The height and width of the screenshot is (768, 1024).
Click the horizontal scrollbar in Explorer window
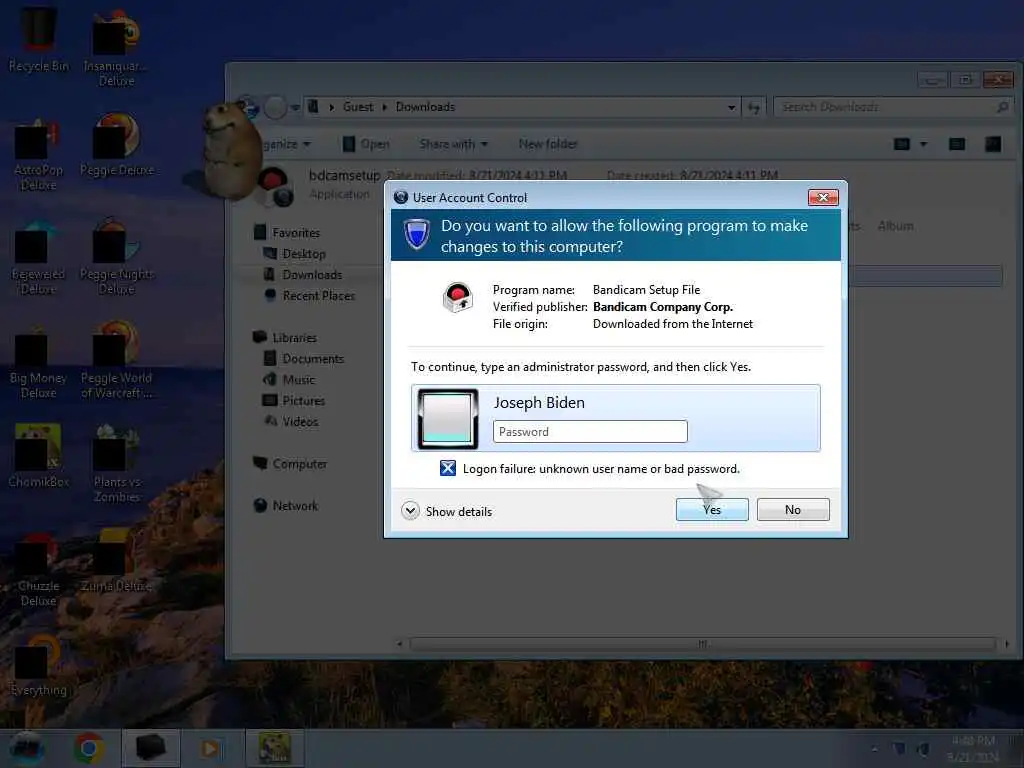tap(703, 644)
